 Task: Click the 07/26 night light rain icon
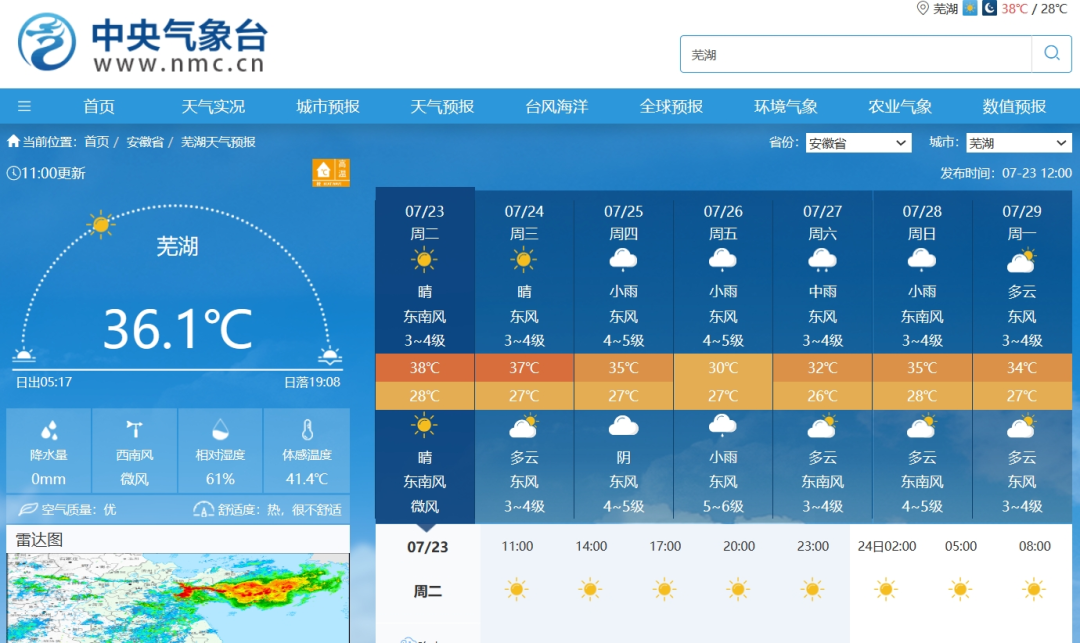(723, 426)
